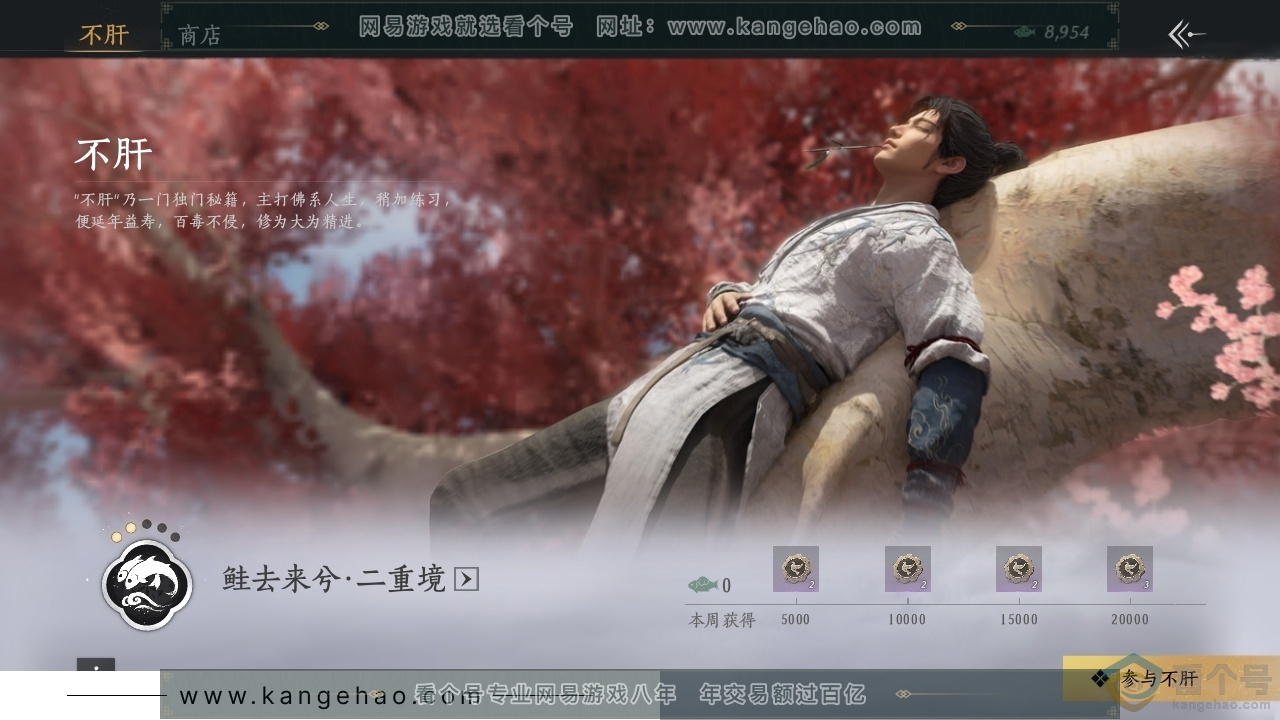Open the koi fish emblem badge
Viewport: 1280px width, 720px height.
(148, 586)
